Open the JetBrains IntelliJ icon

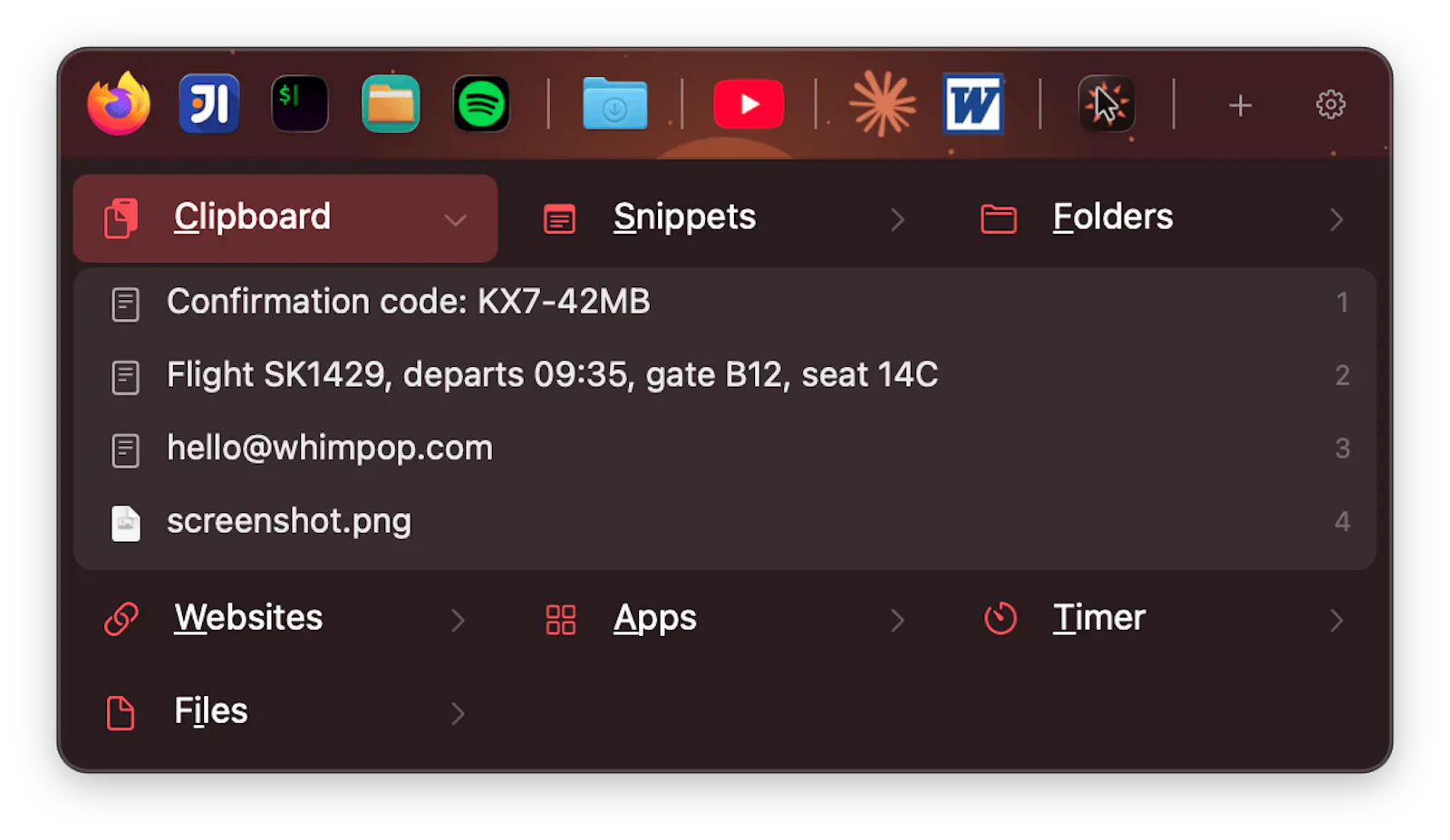pos(209,103)
